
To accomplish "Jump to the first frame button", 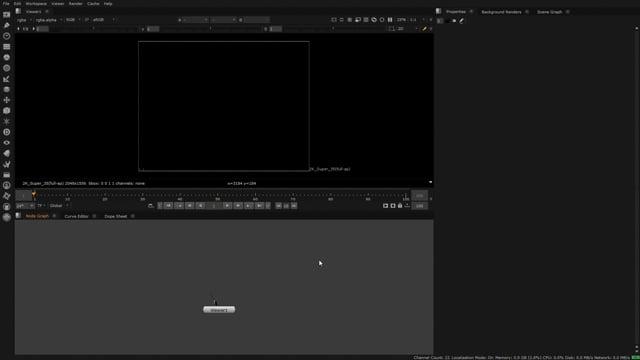I will (169, 206).
